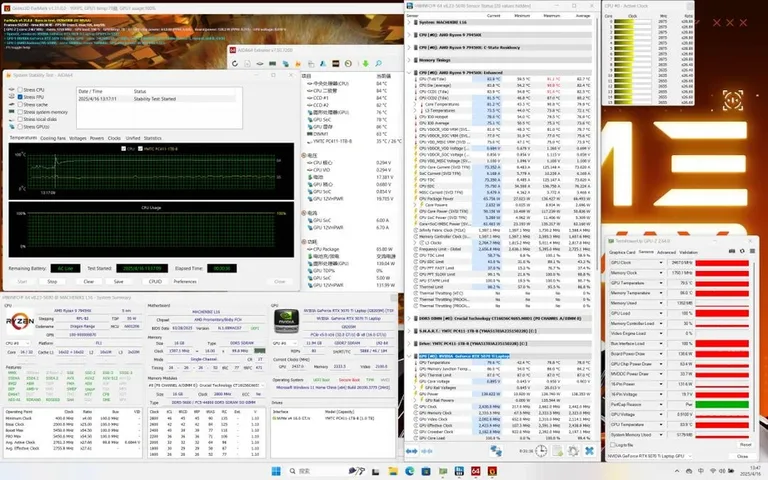The height and width of the screenshot is (480, 768).
Task: Switch to Voltages tab in stability test
Action: coord(77,138)
